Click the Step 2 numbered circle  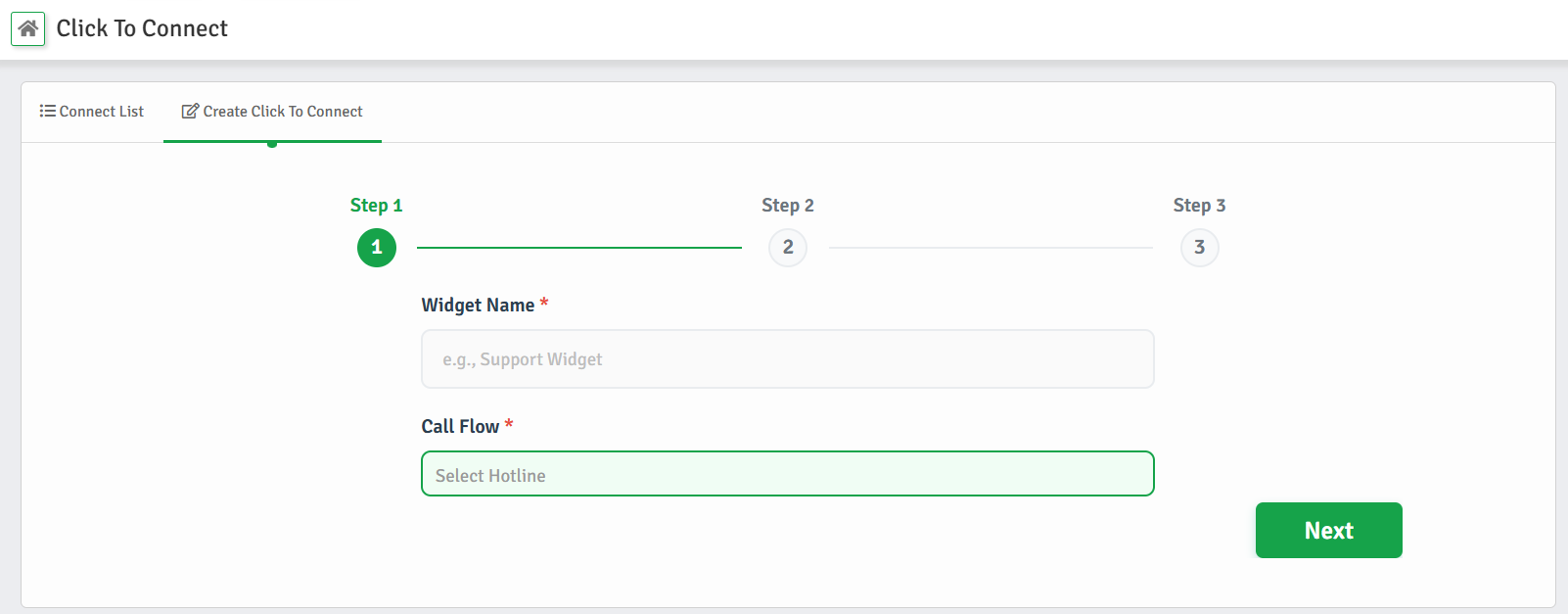click(787, 247)
